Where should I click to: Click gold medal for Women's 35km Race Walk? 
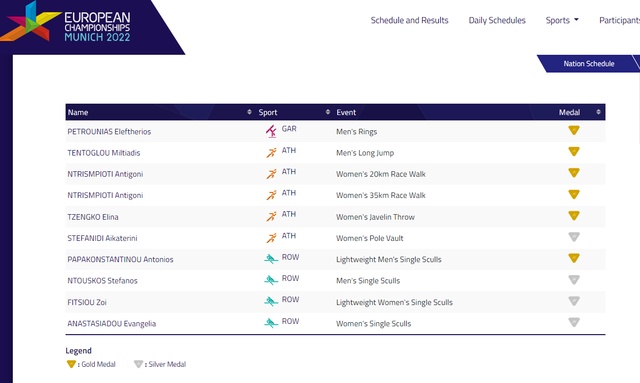click(574, 194)
